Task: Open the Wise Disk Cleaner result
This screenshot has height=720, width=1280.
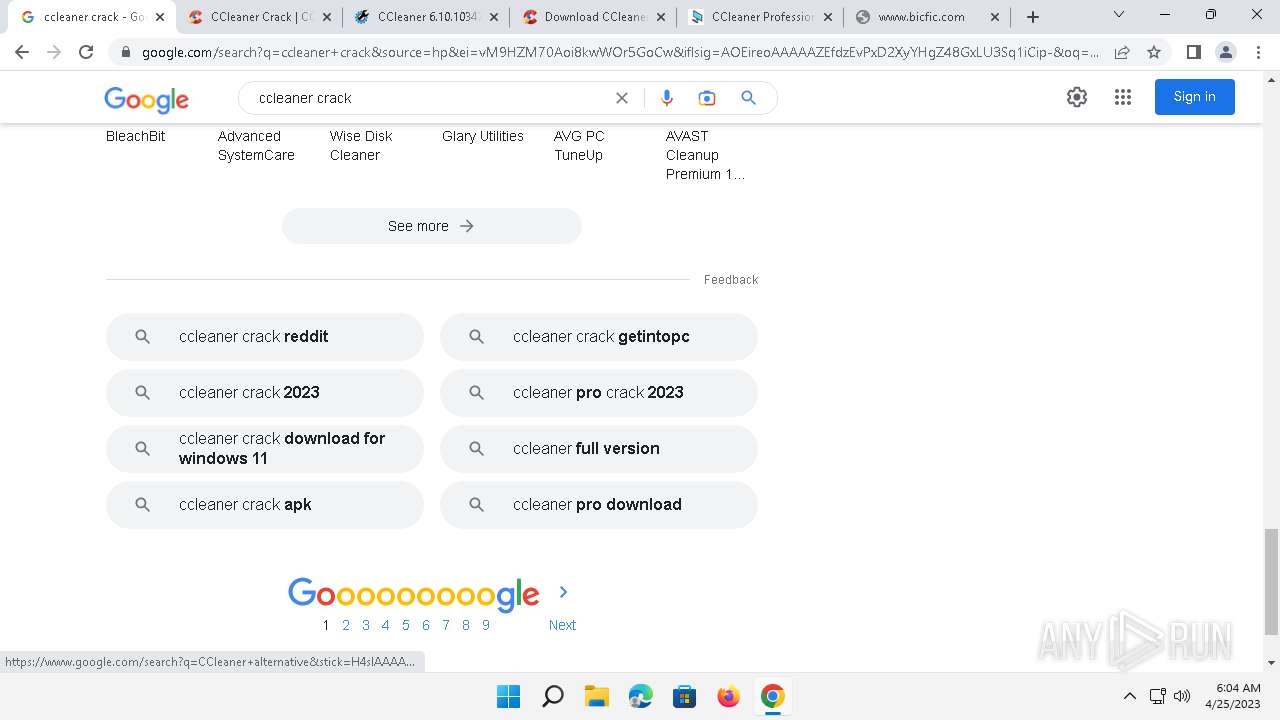Action: [x=361, y=146]
